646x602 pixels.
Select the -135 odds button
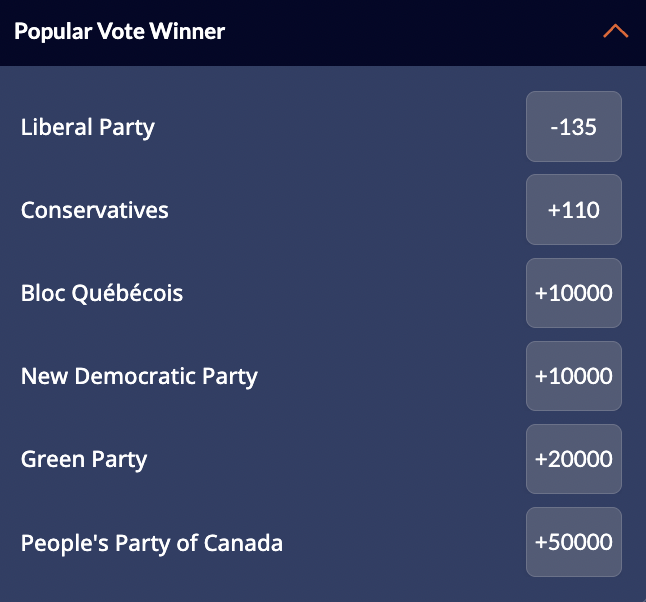tap(574, 127)
